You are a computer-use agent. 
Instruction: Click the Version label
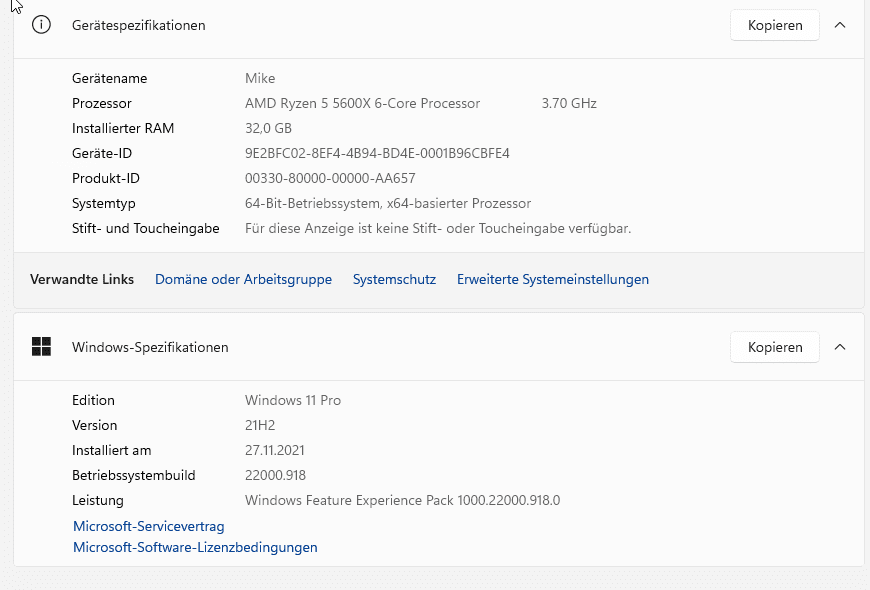pyautogui.click(x=94, y=425)
